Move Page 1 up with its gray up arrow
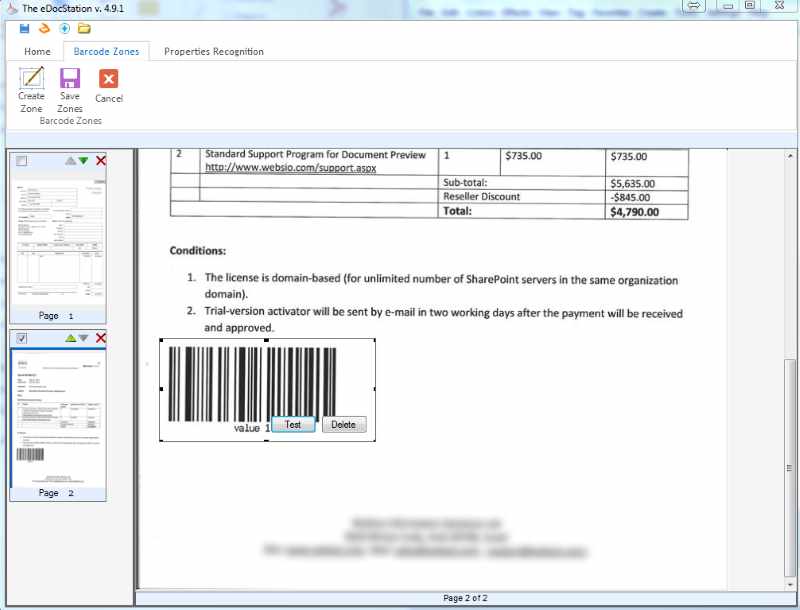Image resolution: width=800 pixels, height=610 pixels. (70, 161)
